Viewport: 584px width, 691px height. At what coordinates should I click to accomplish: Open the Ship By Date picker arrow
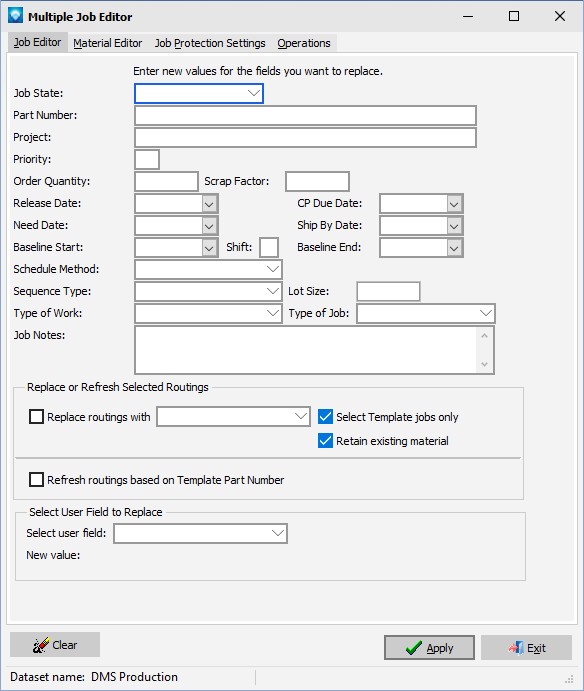pos(454,226)
